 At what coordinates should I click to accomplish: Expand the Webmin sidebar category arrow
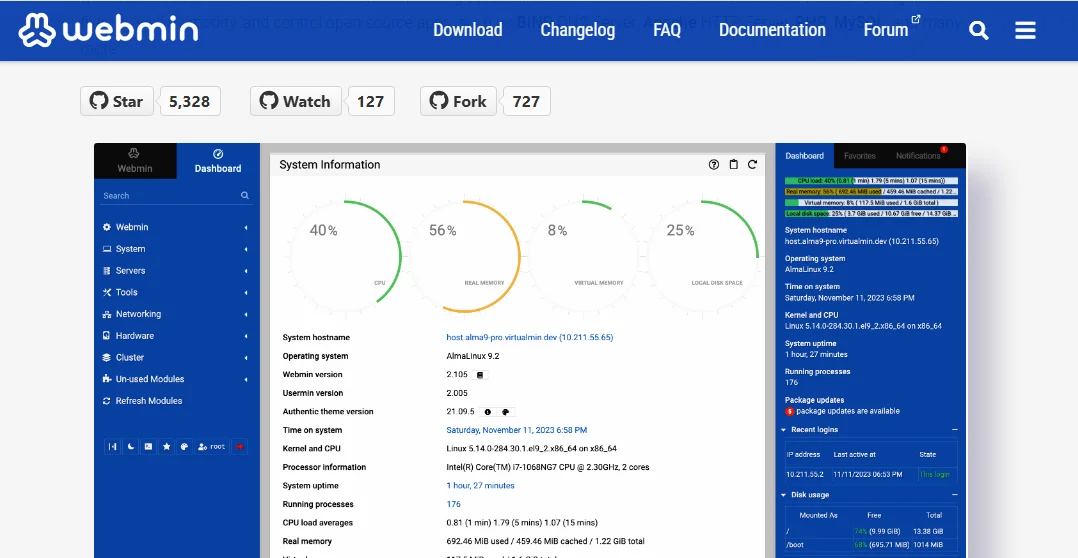(x=245, y=227)
